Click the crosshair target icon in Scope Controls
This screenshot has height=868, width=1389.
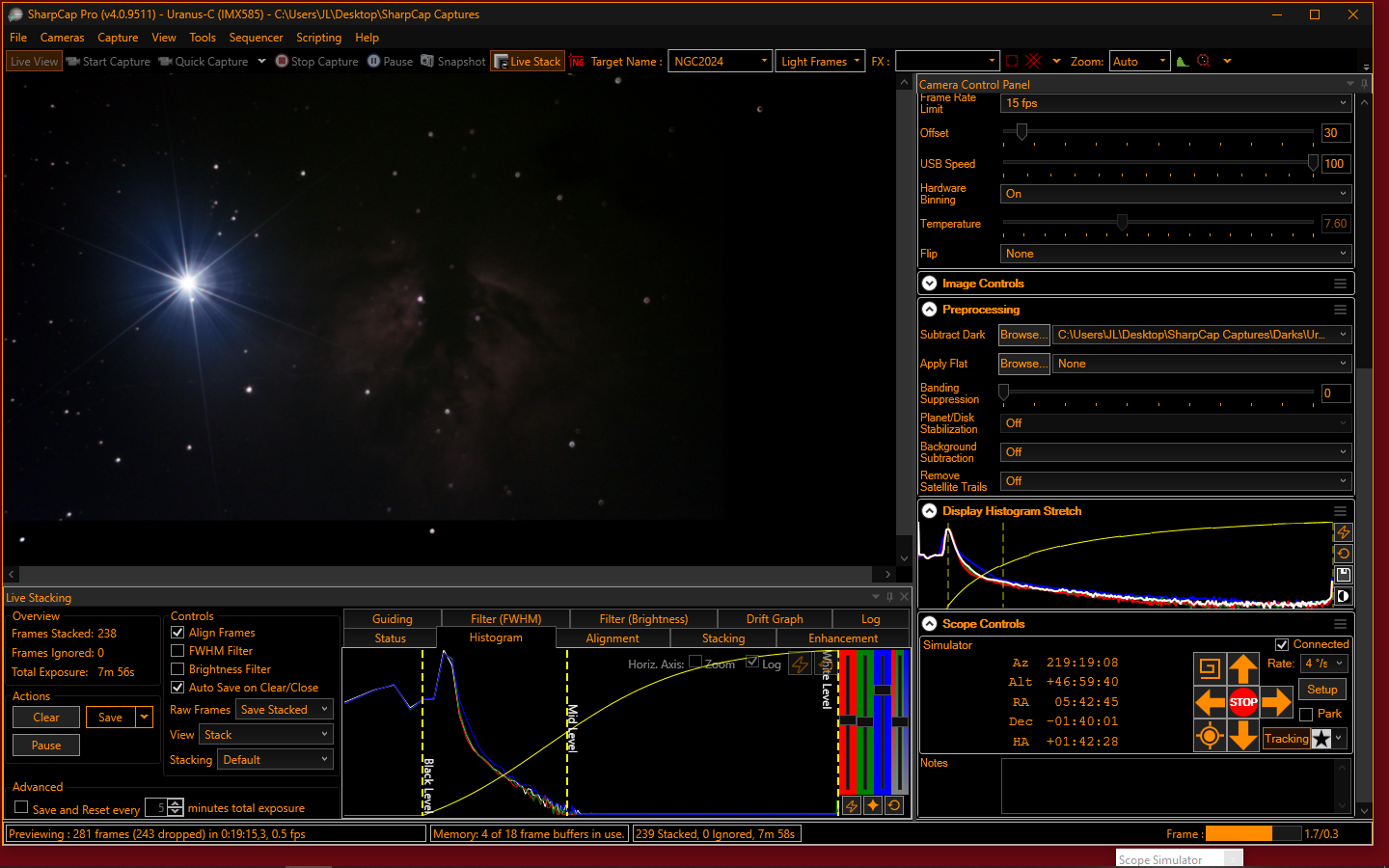tap(1210, 737)
